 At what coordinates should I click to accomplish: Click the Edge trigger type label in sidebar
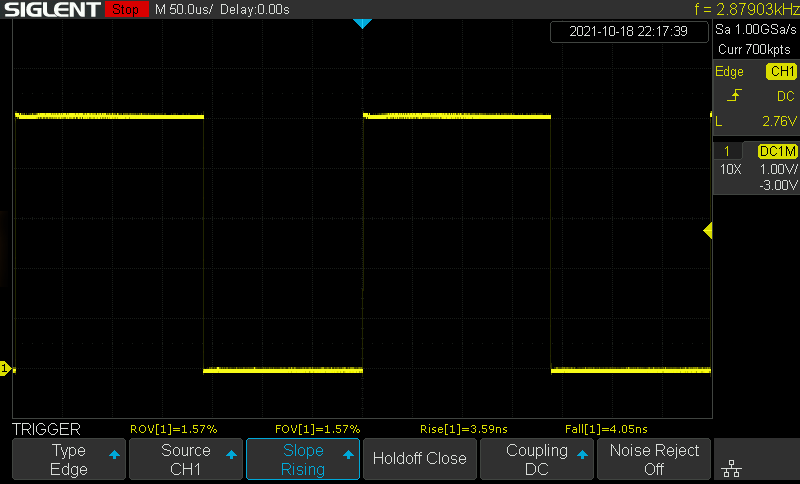click(x=729, y=71)
